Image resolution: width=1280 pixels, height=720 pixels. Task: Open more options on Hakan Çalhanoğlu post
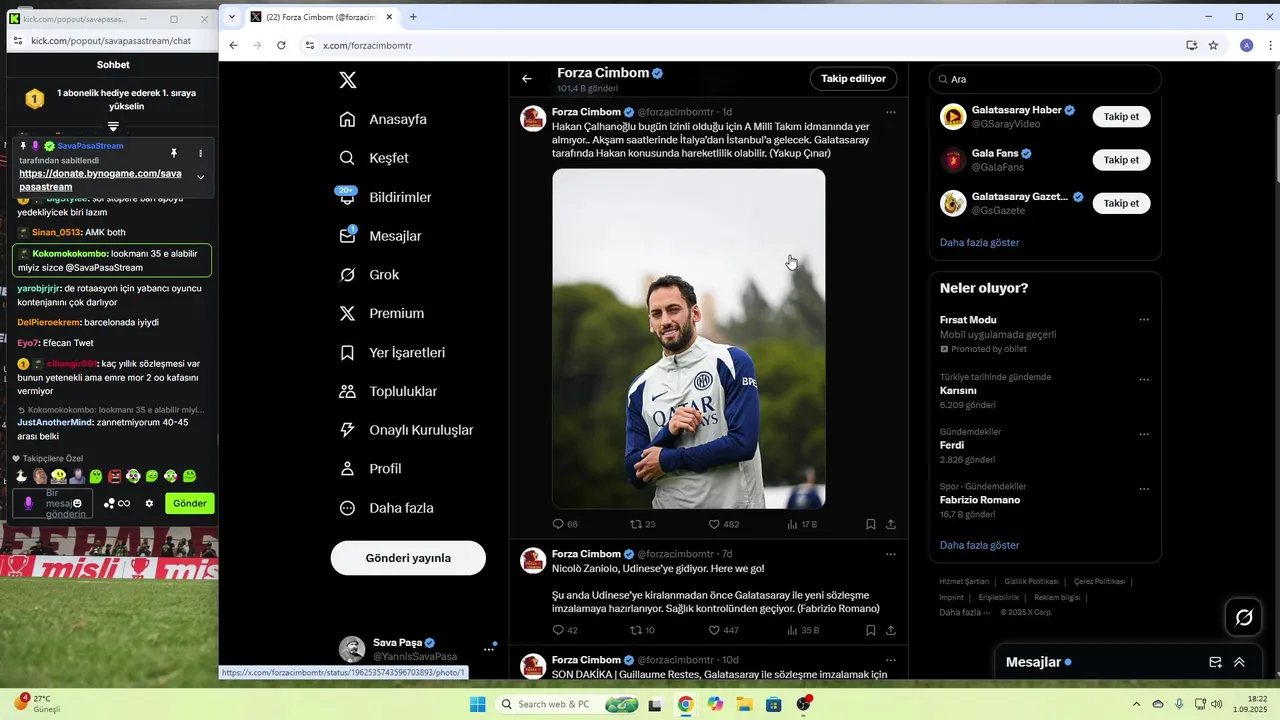(891, 112)
